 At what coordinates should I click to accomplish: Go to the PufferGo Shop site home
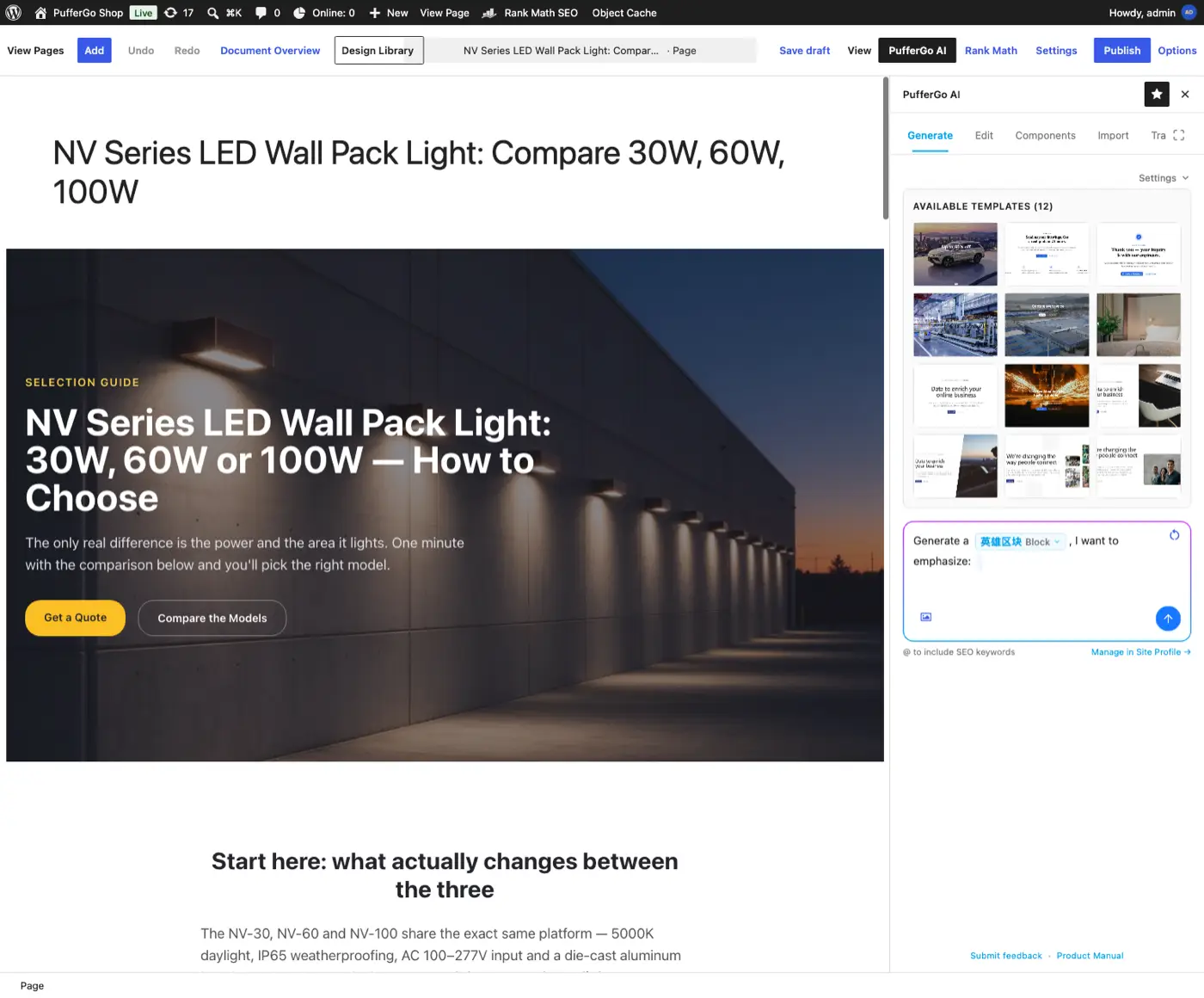coord(79,13)
